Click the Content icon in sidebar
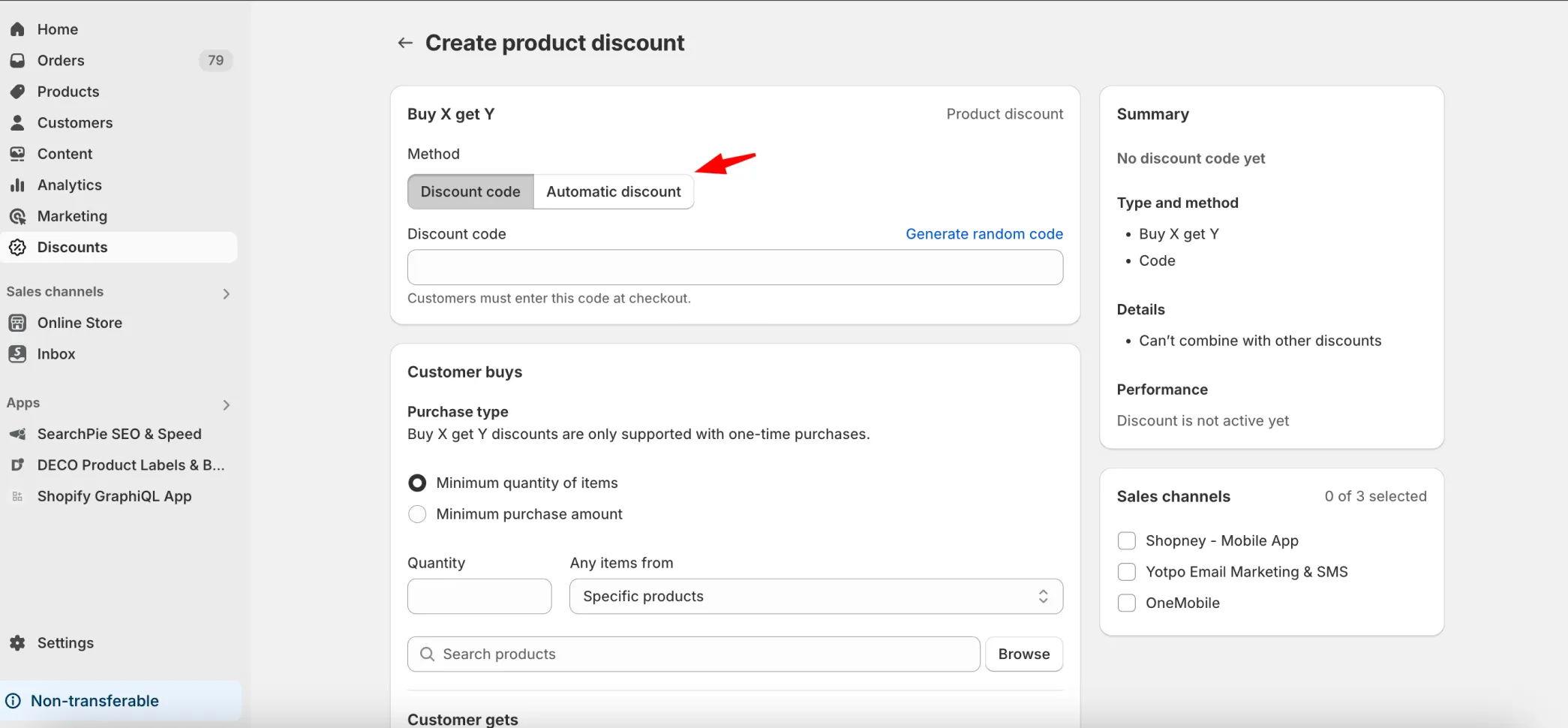Screen dimensions: 1568x728 [17, 154]
